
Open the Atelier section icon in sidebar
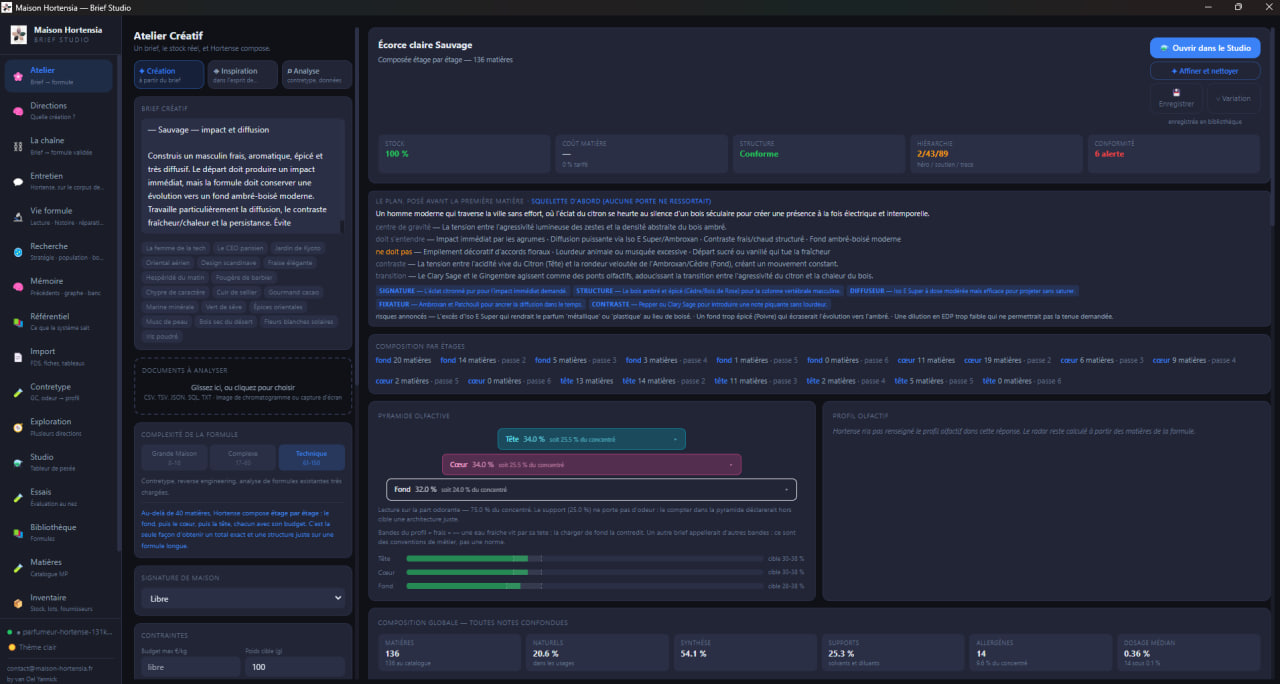pyautogui.click(x=18, y=76)
